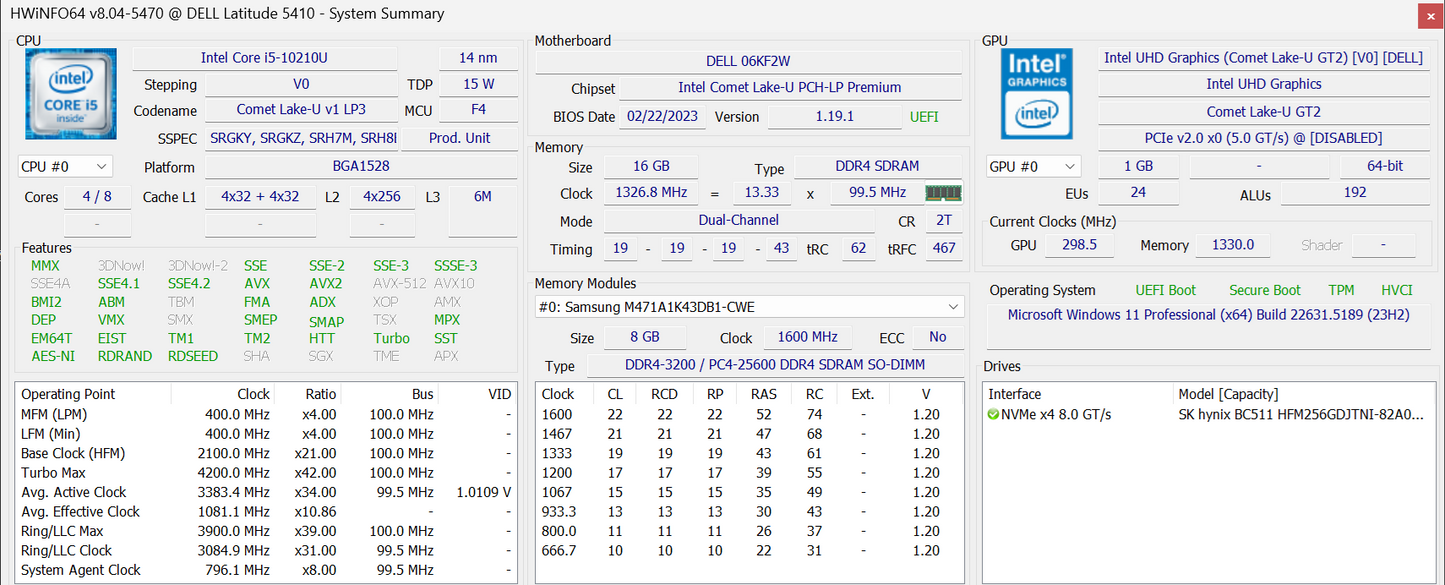1445x585 pixels.
Task: Click the tRFC value 467
Action: (944, 248)
